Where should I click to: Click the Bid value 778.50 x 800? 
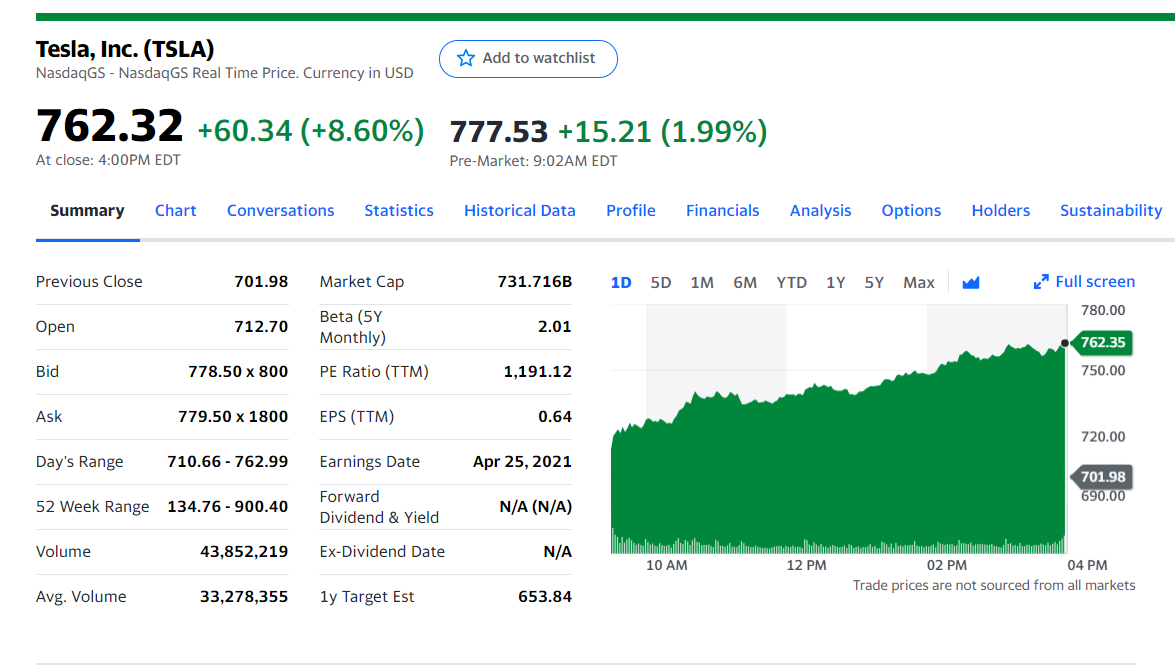pos(238,372)
